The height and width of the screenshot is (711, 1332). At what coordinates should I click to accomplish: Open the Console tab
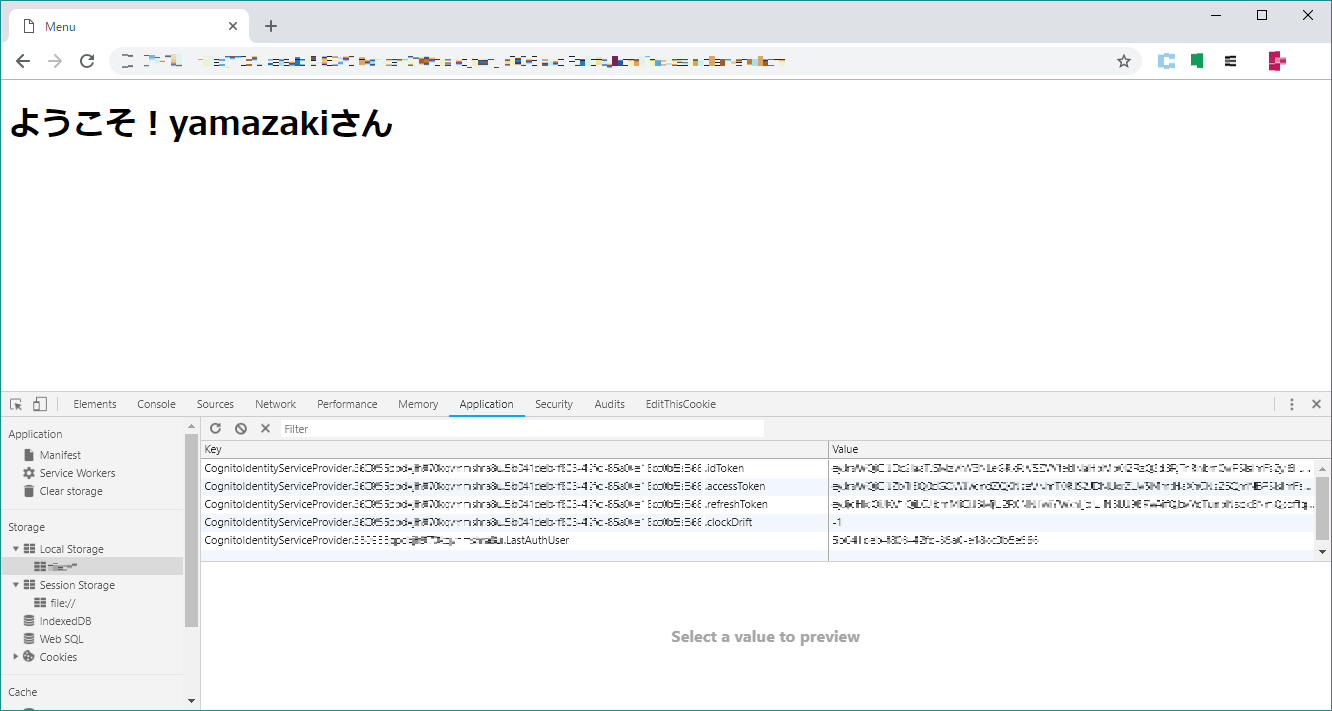pyautogui.click(x=156, y=404)
